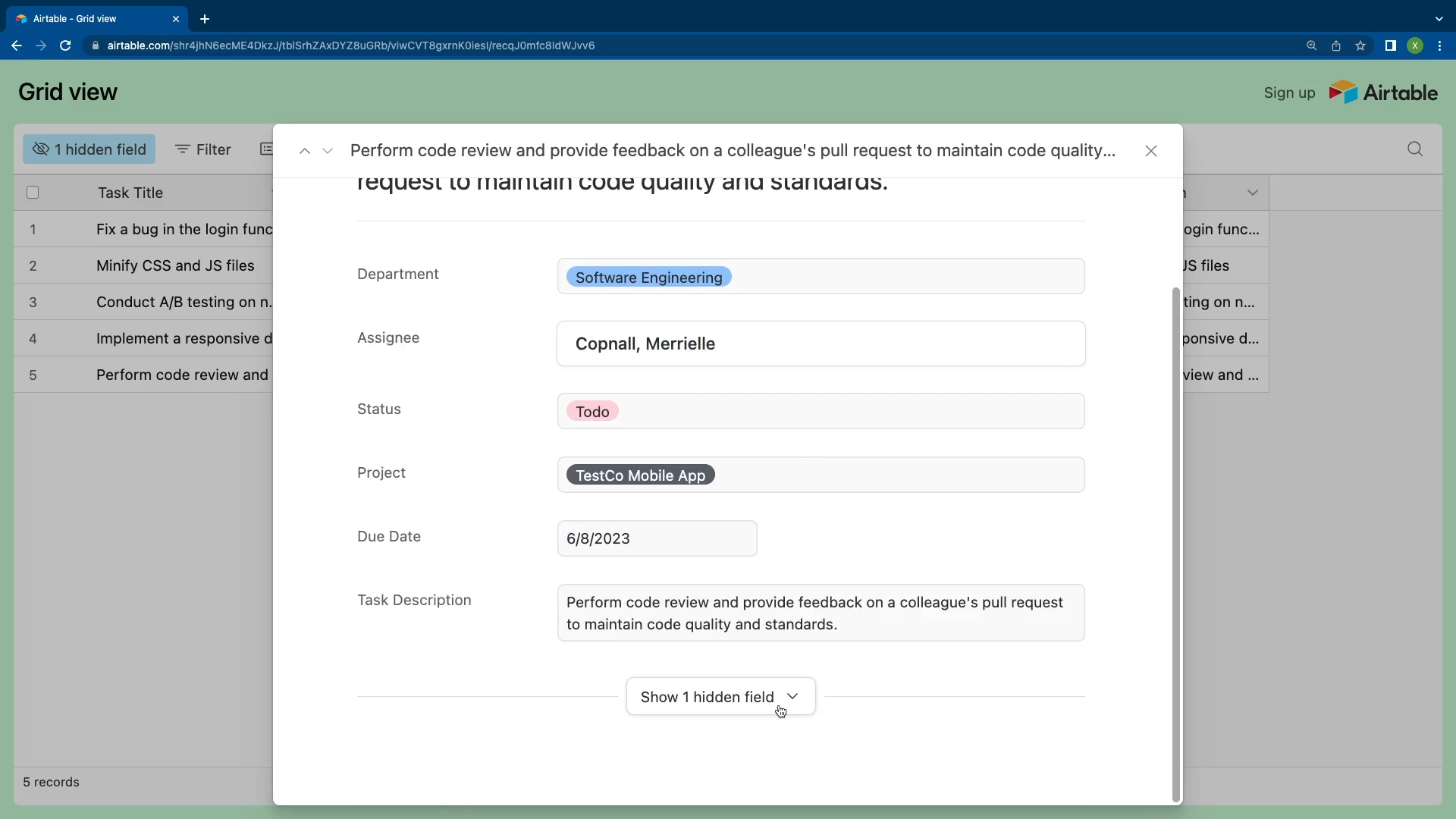Open browser zoom icon in address bar
The height and width of the screenshot is (819, 1456).
coord(1311,45)
